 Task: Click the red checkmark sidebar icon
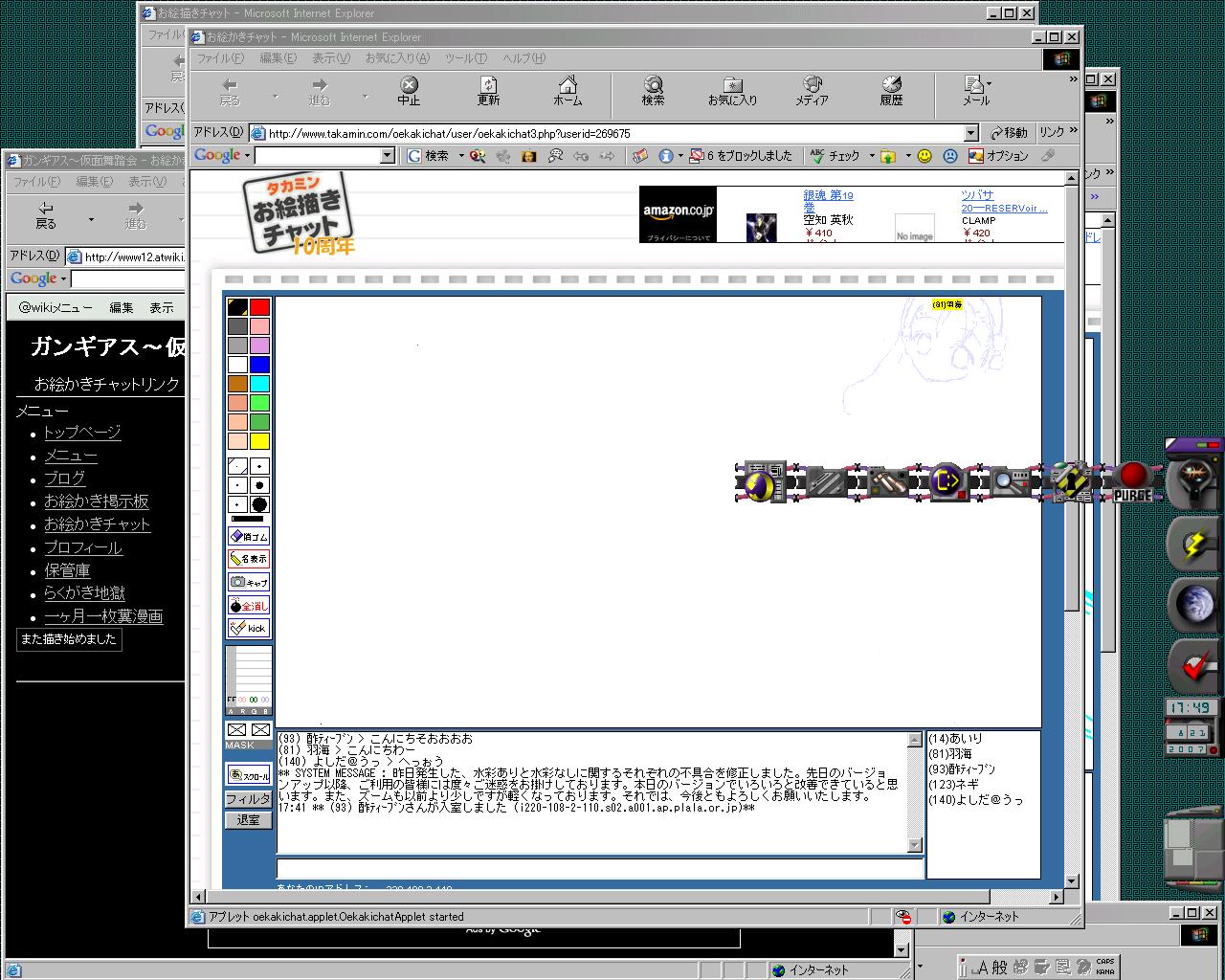click(x=1195, y=664)
